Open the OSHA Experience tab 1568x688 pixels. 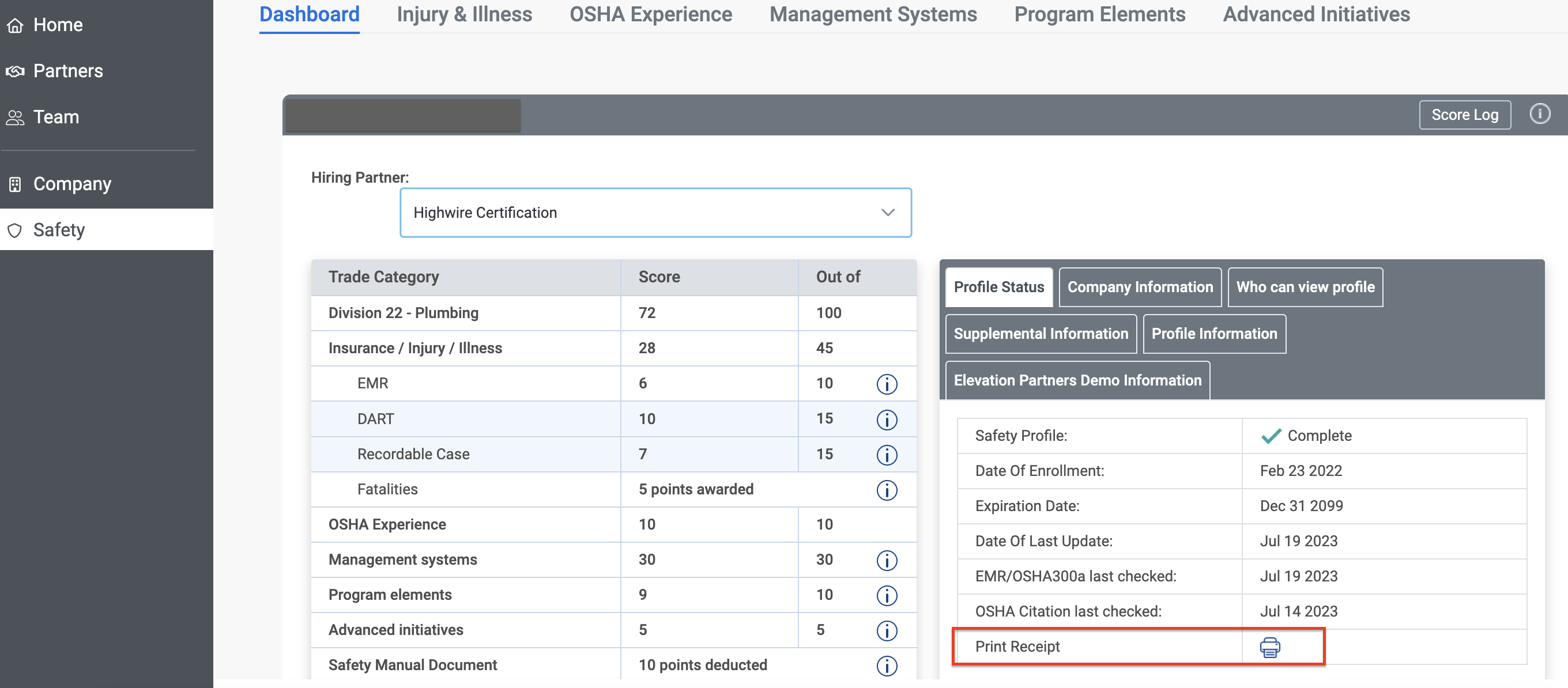click(651, 14)
